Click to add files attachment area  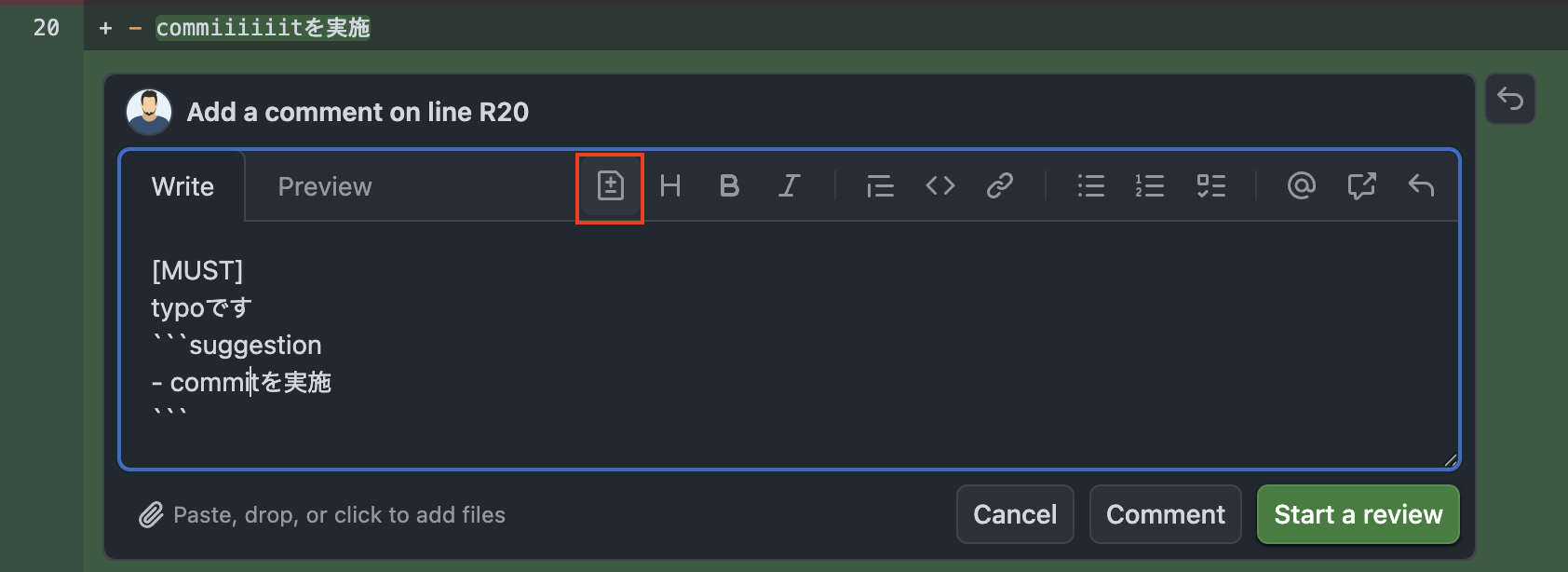tap(321, 514)
